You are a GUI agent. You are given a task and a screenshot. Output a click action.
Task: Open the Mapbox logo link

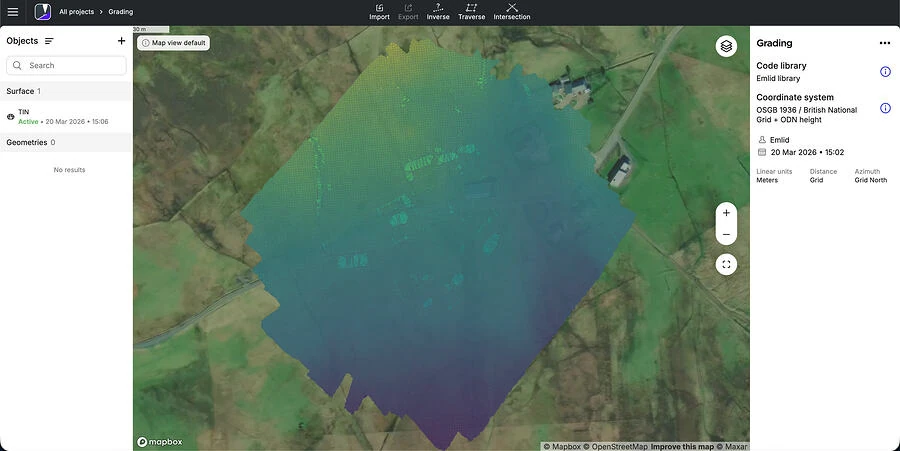pyautogui.click(x=160, y=442)
